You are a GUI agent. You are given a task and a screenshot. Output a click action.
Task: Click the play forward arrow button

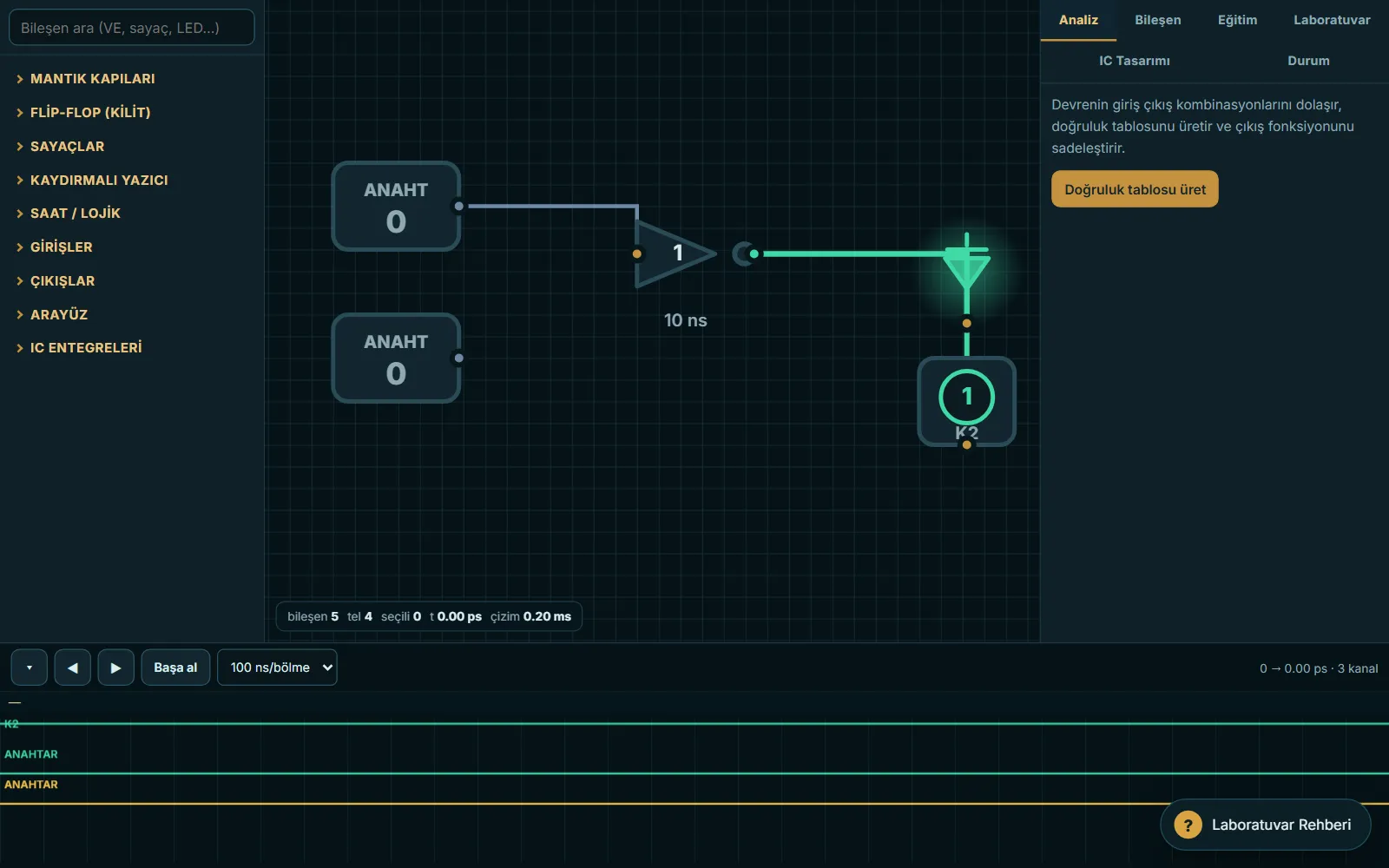point(115,667)
